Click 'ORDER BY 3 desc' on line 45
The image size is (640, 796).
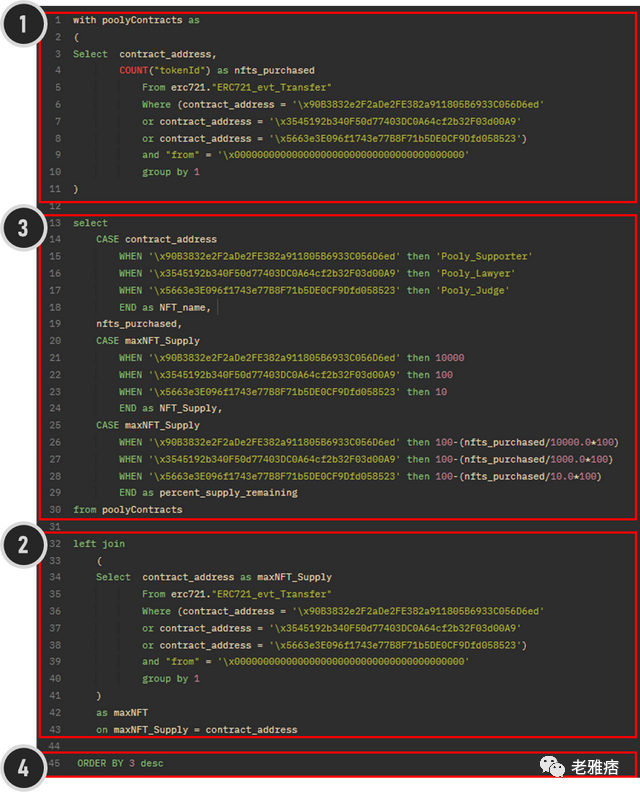pos(120,764)
